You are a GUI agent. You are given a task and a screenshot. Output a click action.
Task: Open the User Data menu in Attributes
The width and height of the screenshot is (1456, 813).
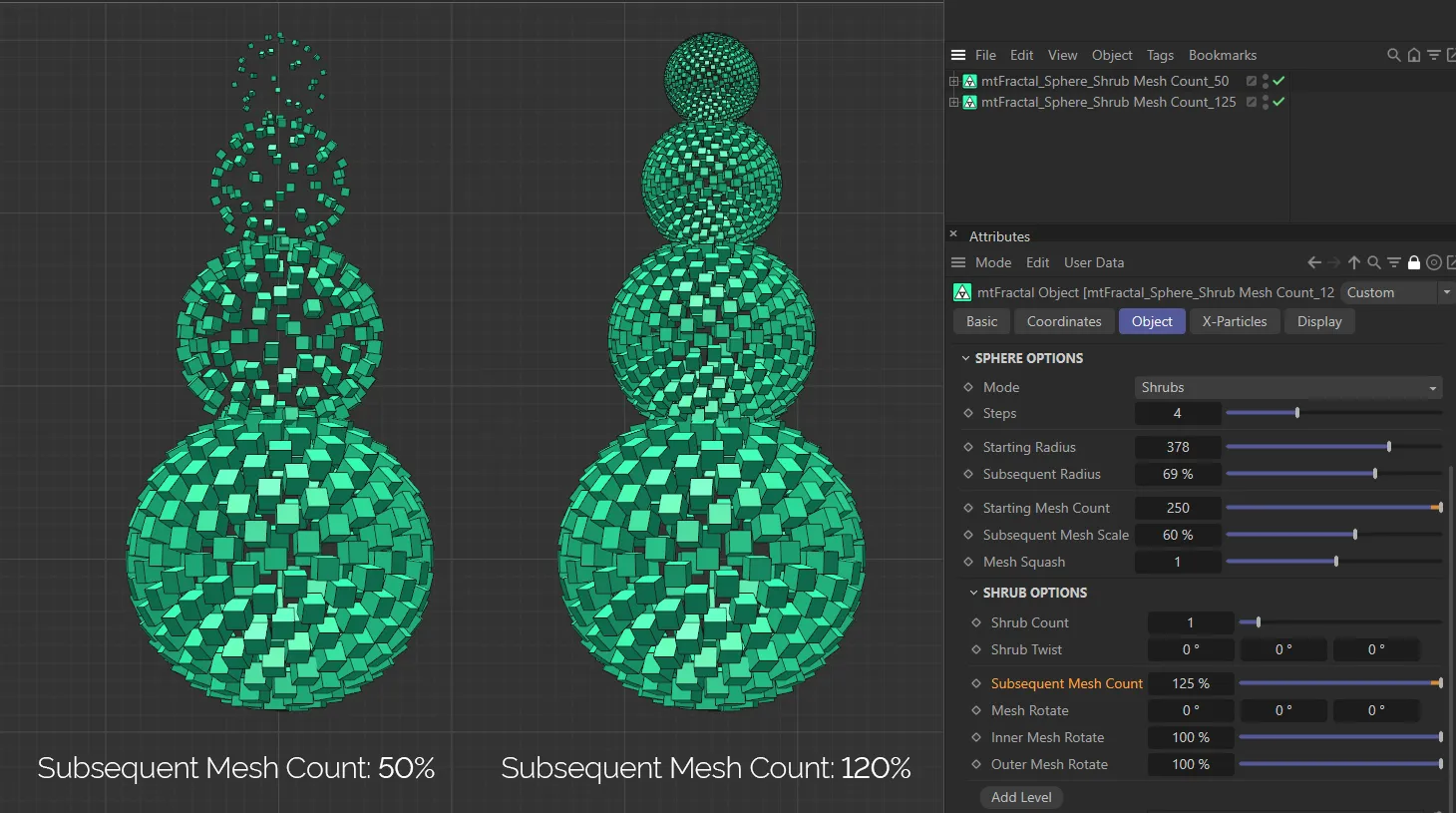(1093, 262)
